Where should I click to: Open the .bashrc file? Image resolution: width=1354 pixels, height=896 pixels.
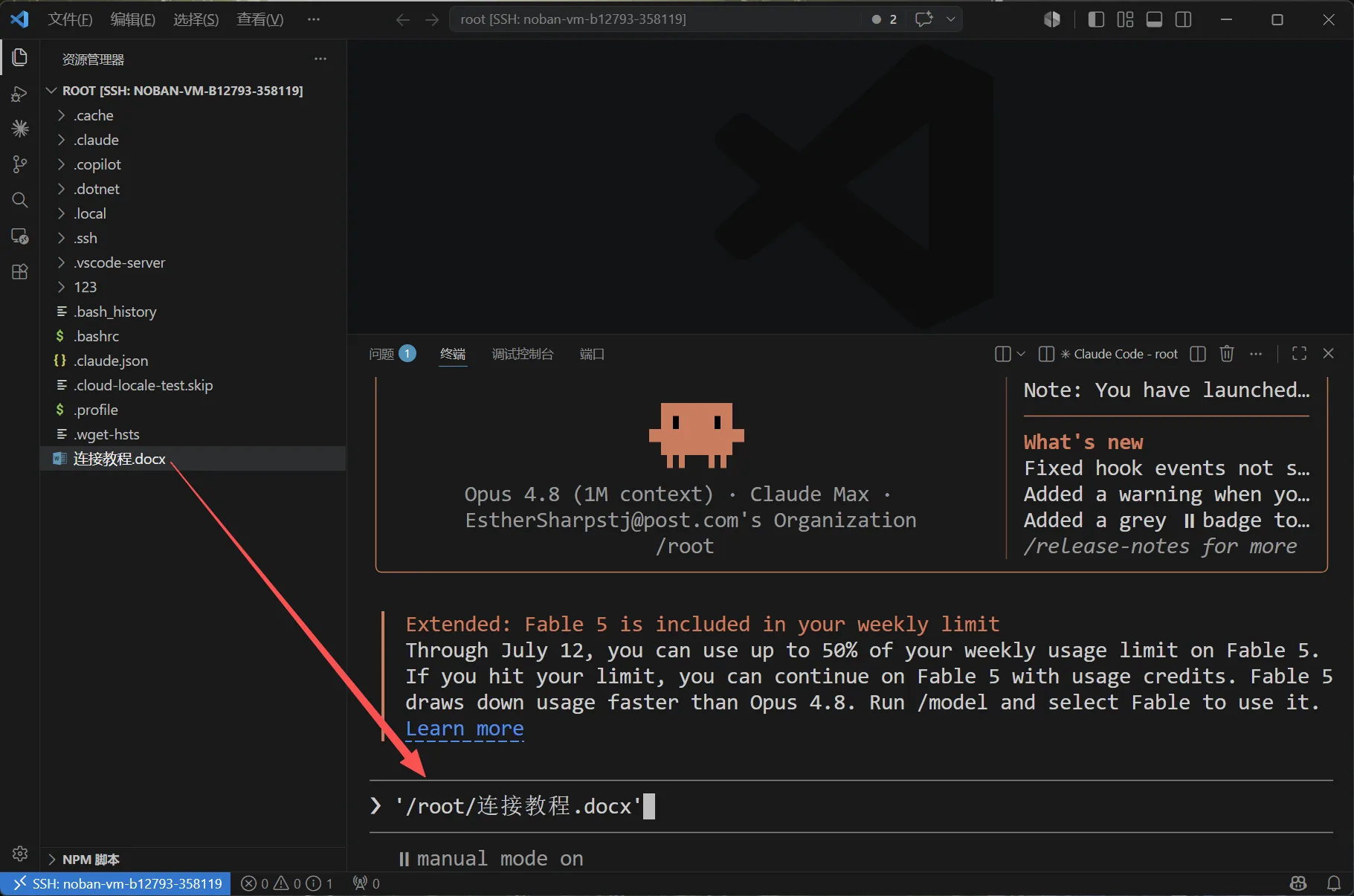[x=193, y=336]
